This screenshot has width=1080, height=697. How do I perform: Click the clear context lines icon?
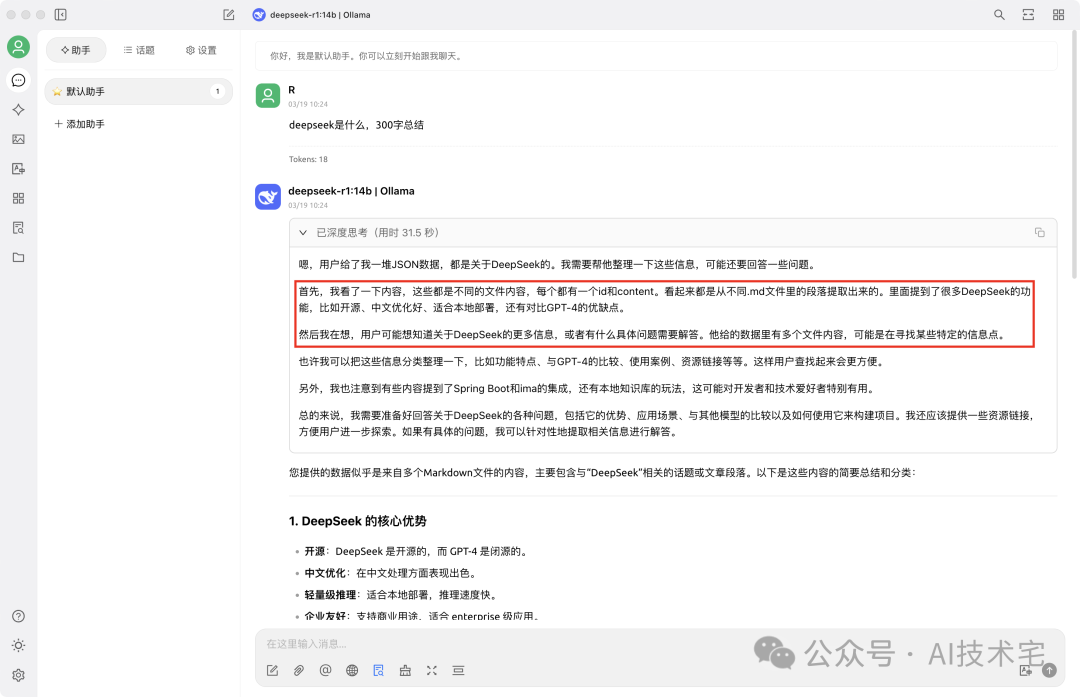click(458, 670)
